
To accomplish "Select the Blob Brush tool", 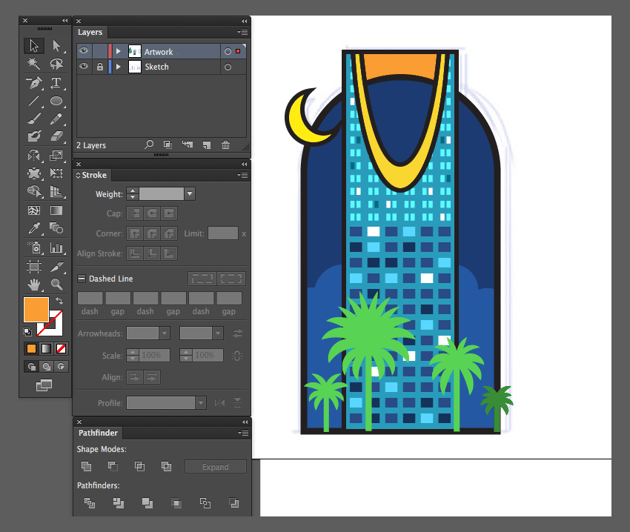I will pos(34,137).
